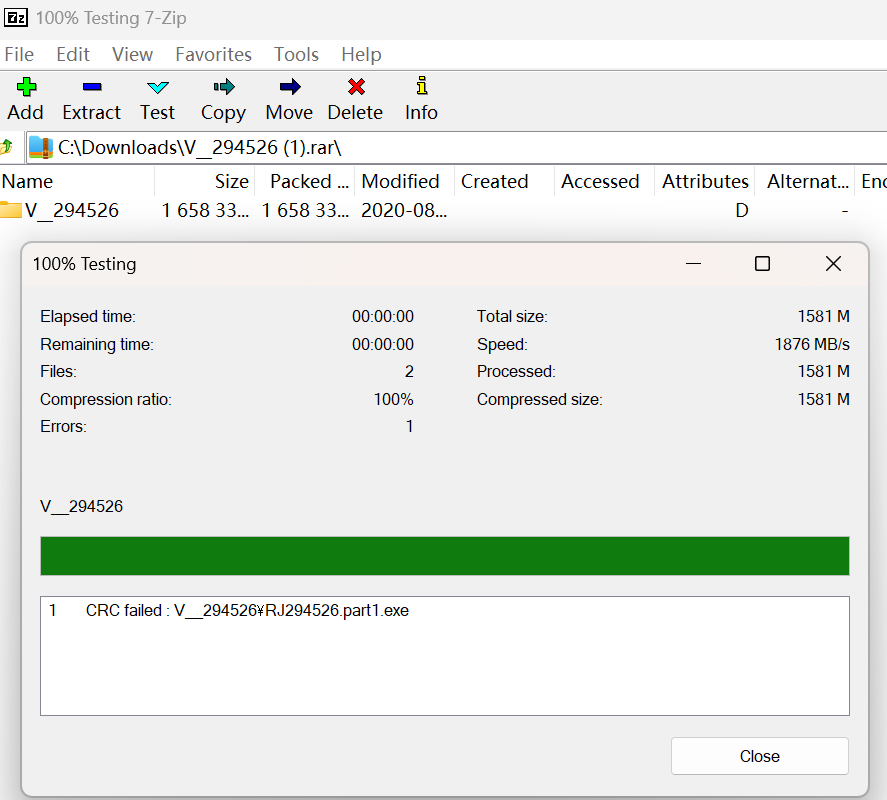Click the Move arrow icon
Screen dimensions: 887x800
(x=289, y=87)
